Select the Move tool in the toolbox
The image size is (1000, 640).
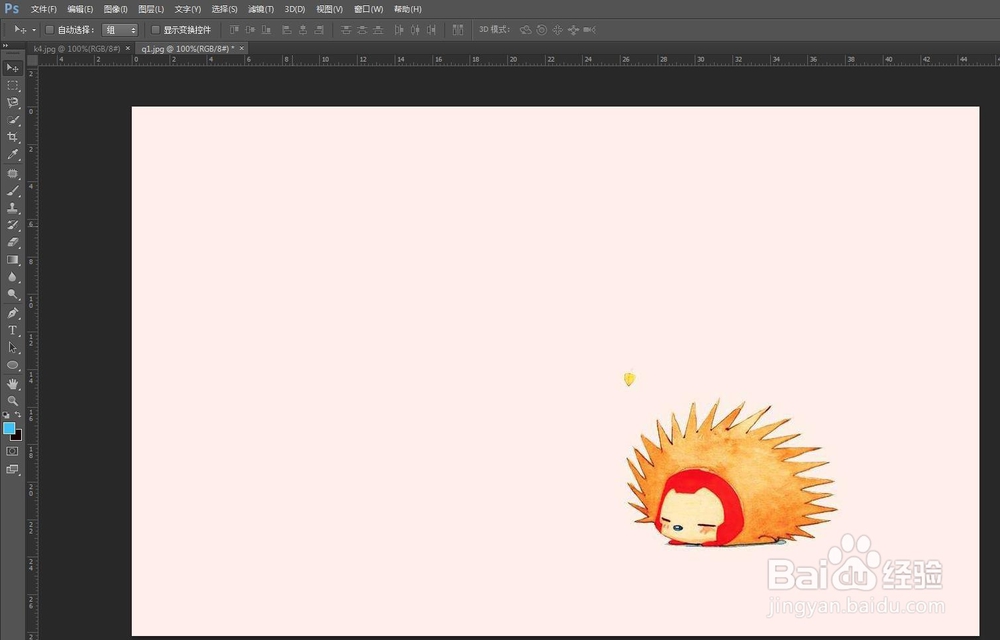click(12, 68)
